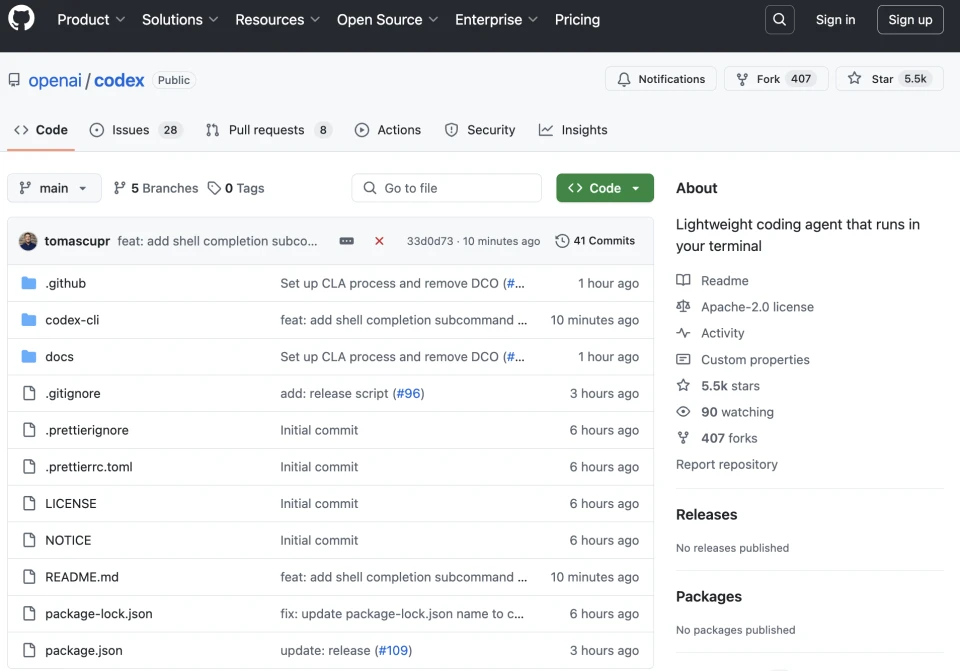This screenshot has width=960, height=671.
Task: Click the Sign up button
Action: click(910, 20)
